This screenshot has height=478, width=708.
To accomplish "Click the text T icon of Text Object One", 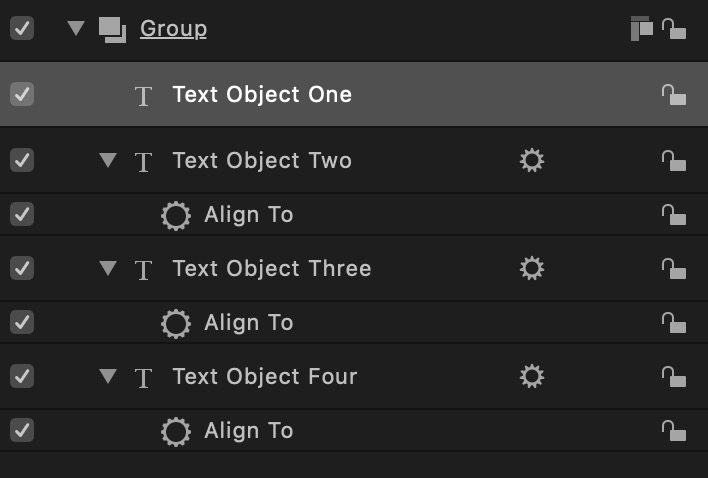I will (x=144, y=96).
